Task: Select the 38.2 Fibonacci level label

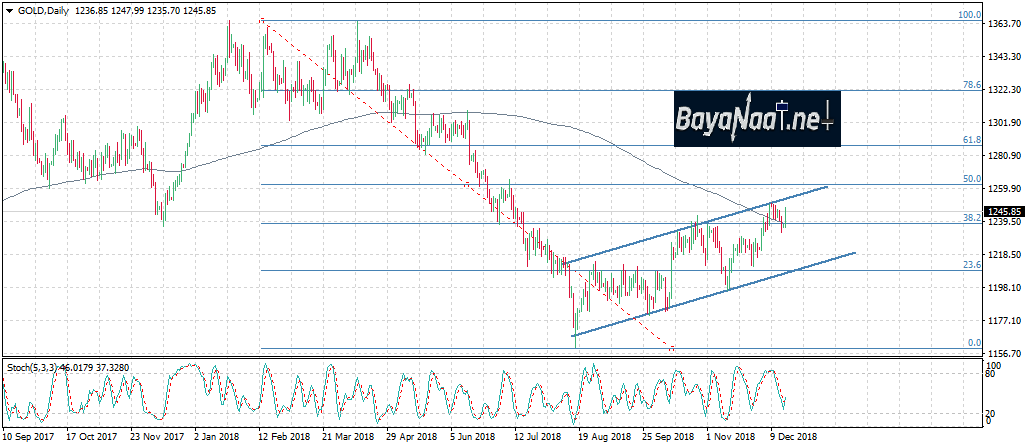Action: pyautogui.click(x=970, y=217)
